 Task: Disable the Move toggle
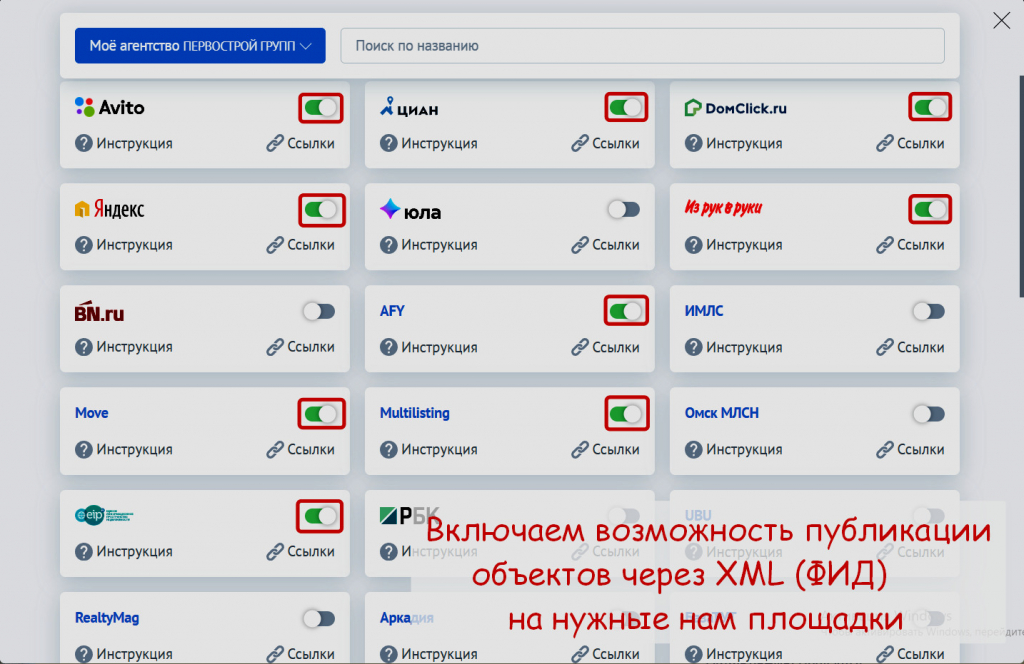point(321,414)
